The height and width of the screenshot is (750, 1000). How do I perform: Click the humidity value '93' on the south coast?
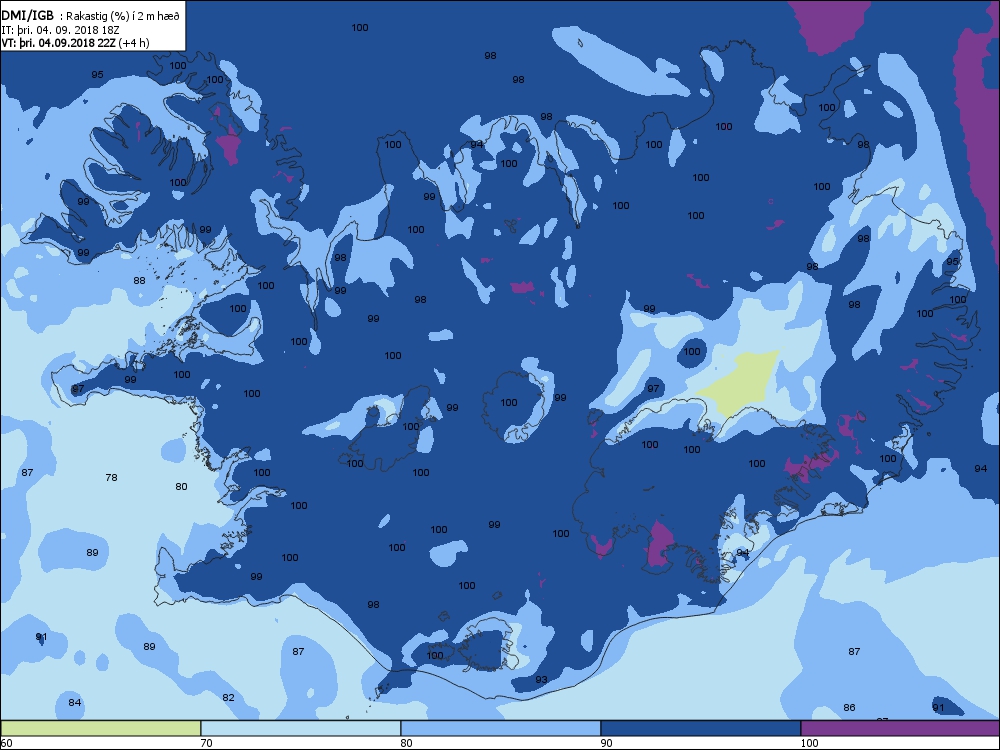tap(541, 680)
